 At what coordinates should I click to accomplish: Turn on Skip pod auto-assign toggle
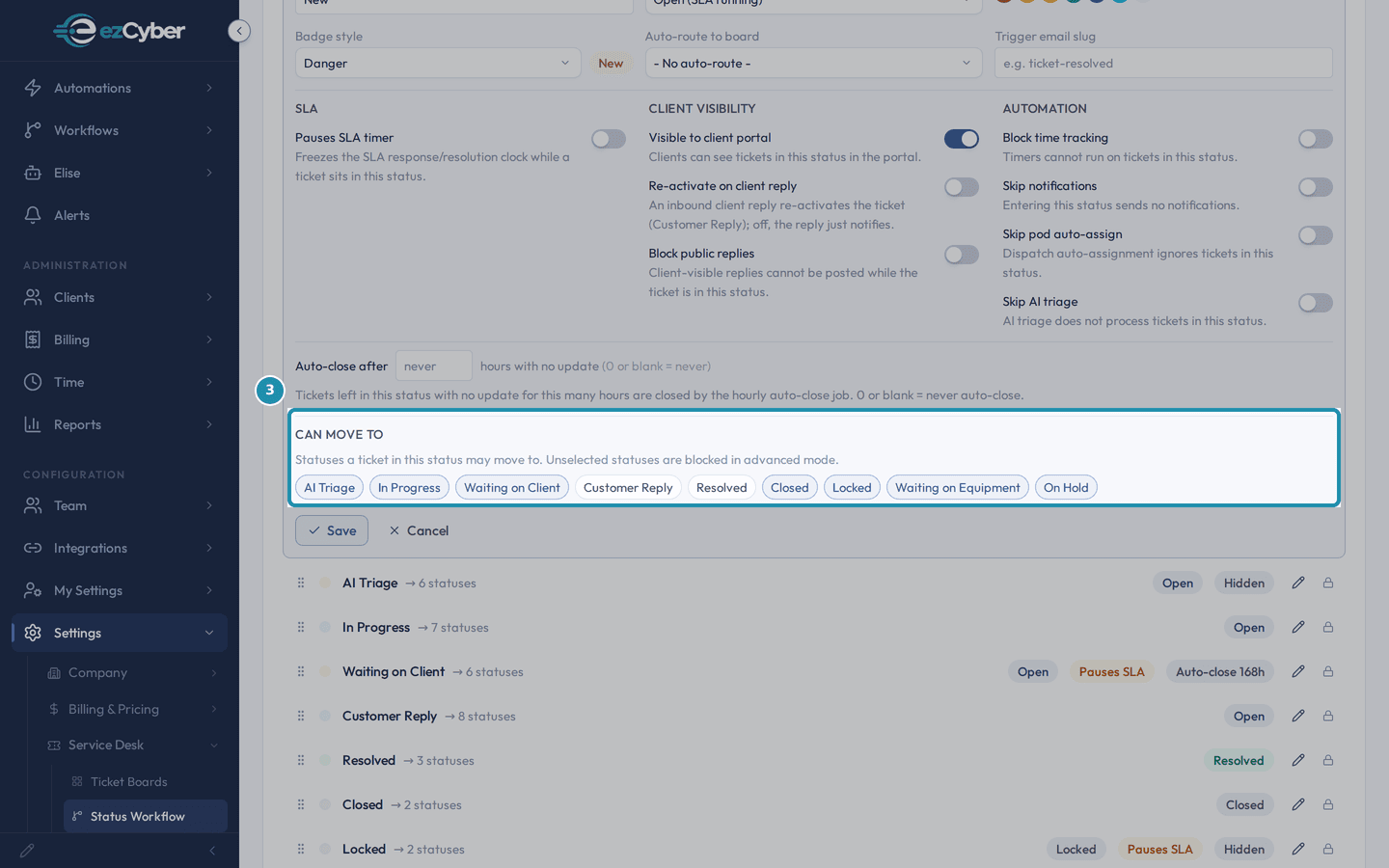[1316, 235]
